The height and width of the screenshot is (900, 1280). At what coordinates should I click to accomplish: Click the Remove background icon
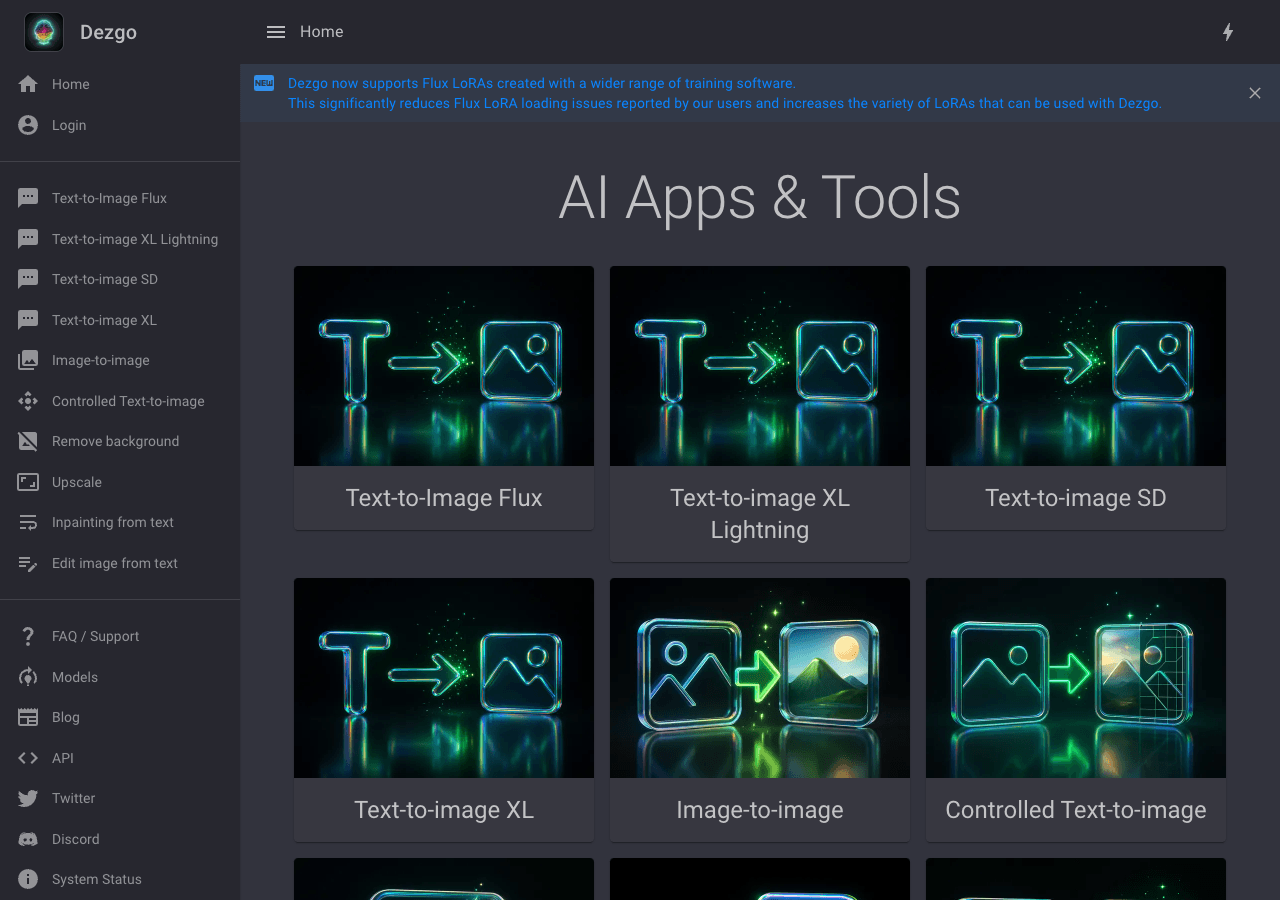point(28,441)
